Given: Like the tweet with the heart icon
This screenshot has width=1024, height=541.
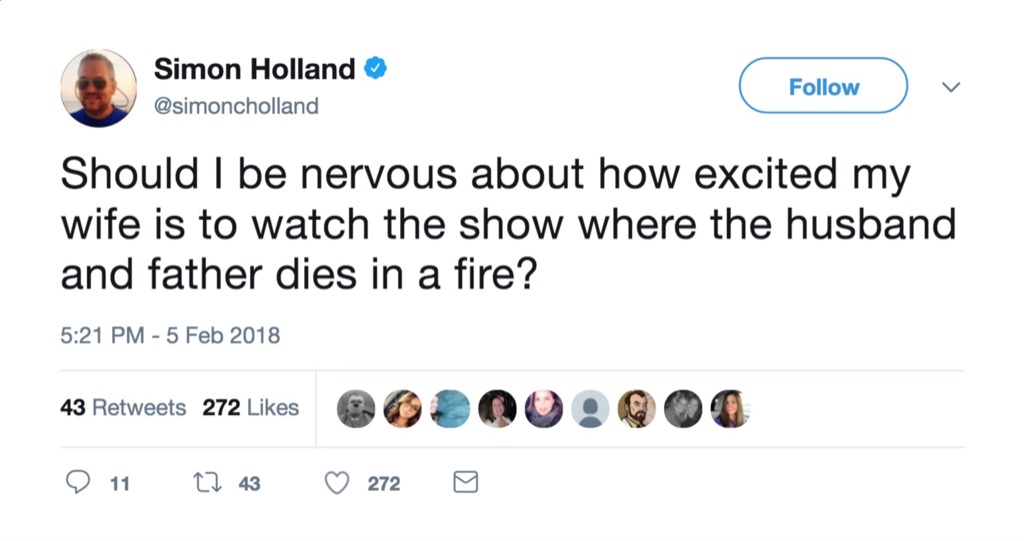Looking at the screenshot, I should pyautogui.click(x=338, y=483).
